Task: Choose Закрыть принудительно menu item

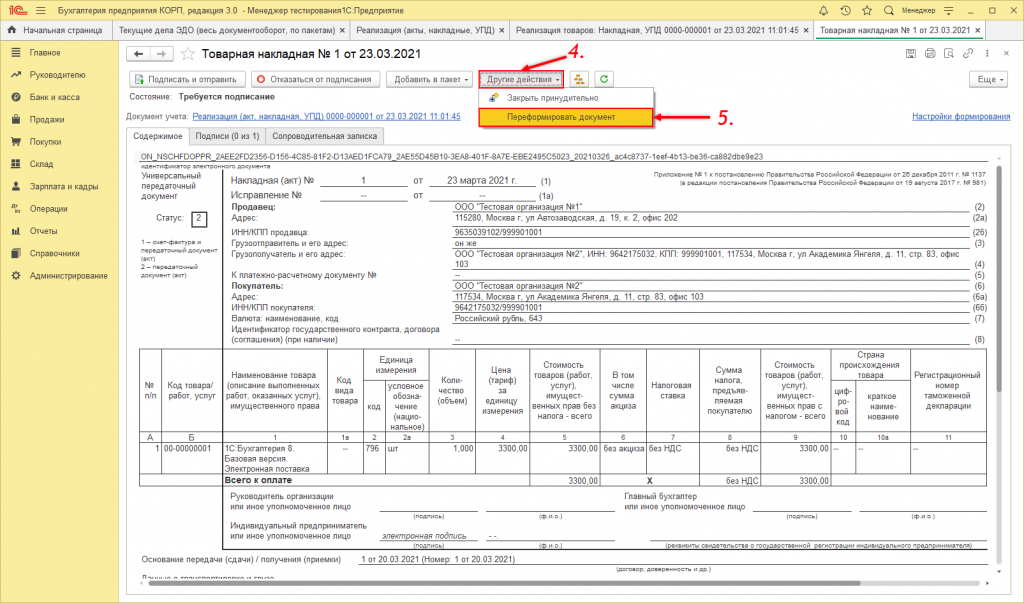Action: point(566,98)
